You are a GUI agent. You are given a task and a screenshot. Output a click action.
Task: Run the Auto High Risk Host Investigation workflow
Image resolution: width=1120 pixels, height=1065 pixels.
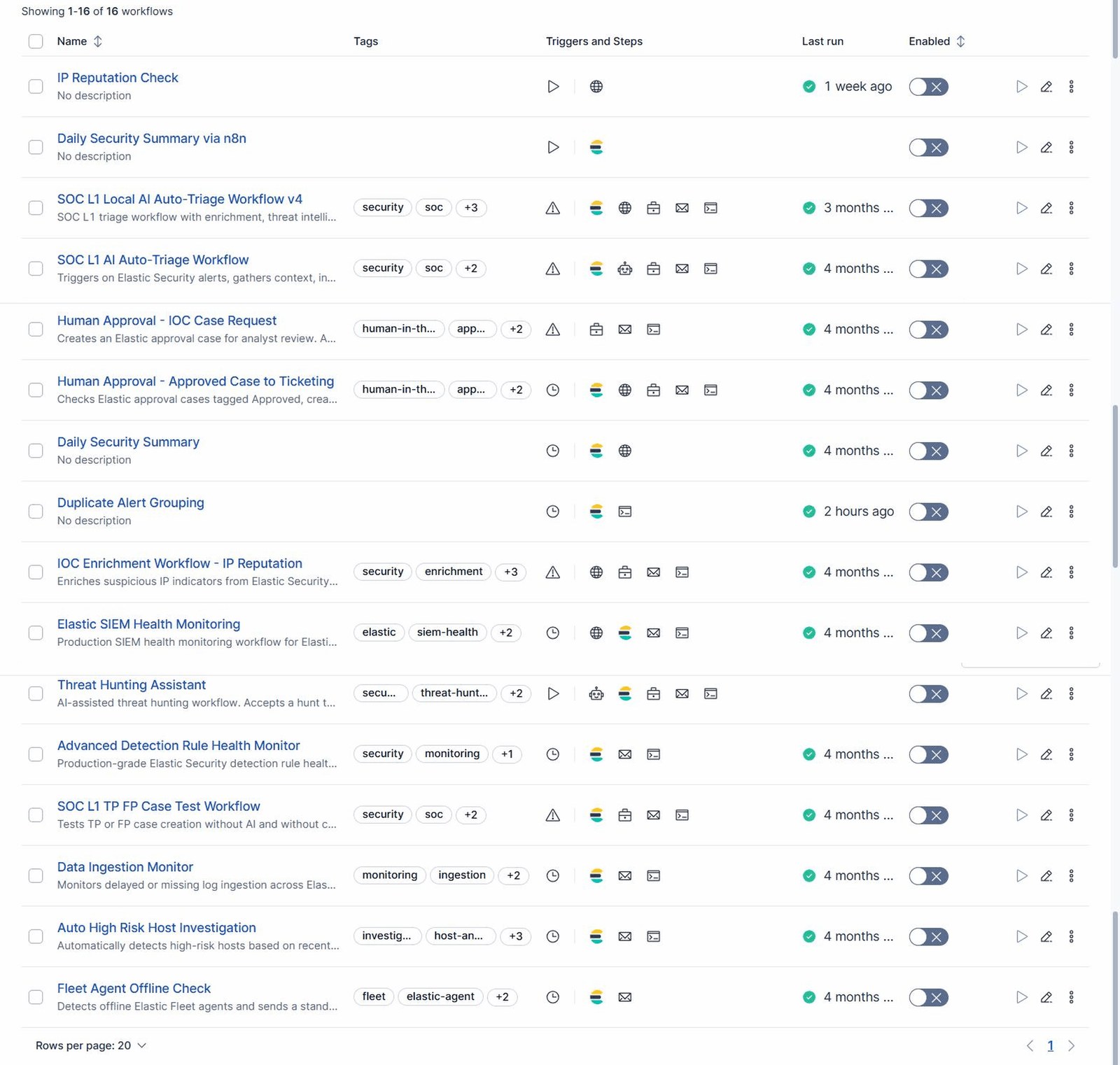tap(1021, 936)
